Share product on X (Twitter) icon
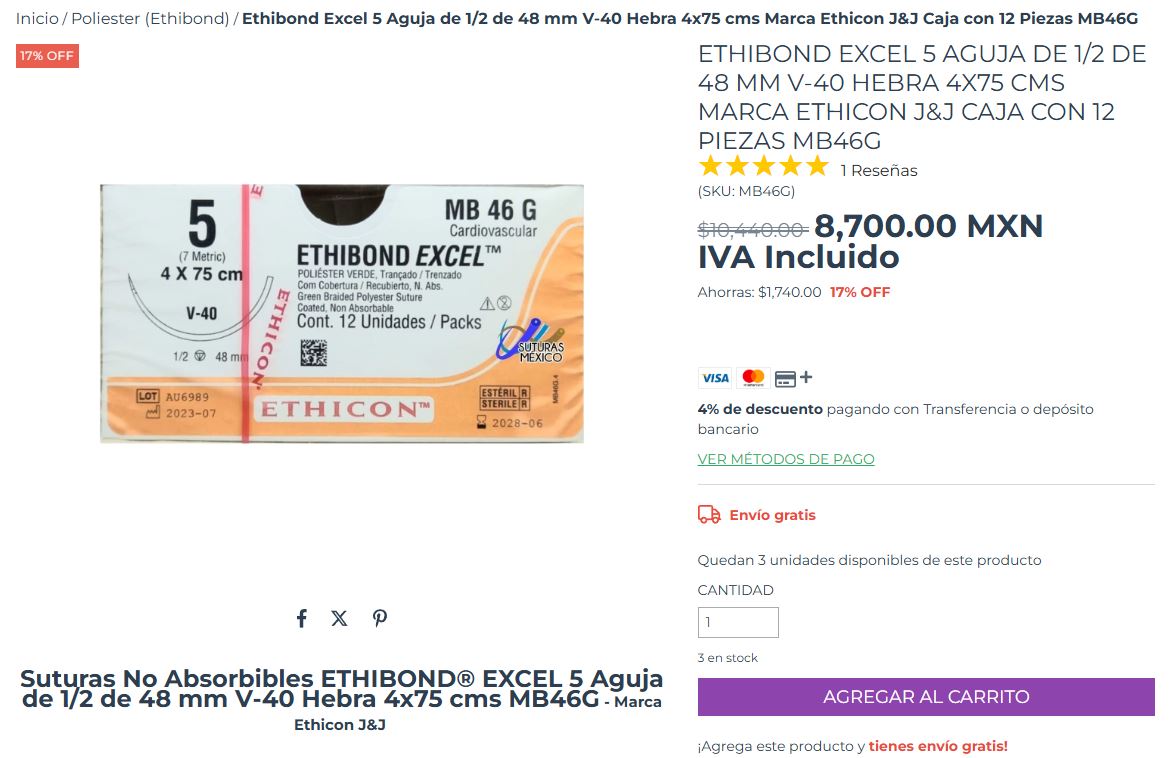 pyautogui.click(x=339, y=618)
